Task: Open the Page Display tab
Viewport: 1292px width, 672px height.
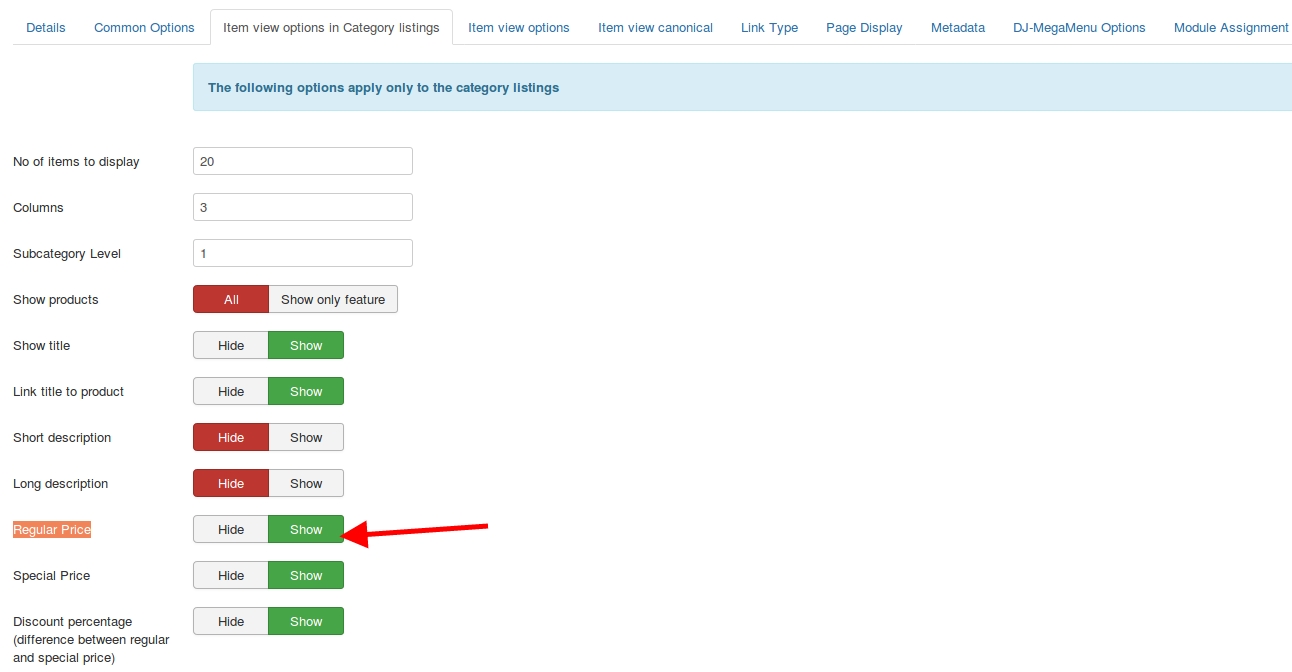Action: click(864, 27)
